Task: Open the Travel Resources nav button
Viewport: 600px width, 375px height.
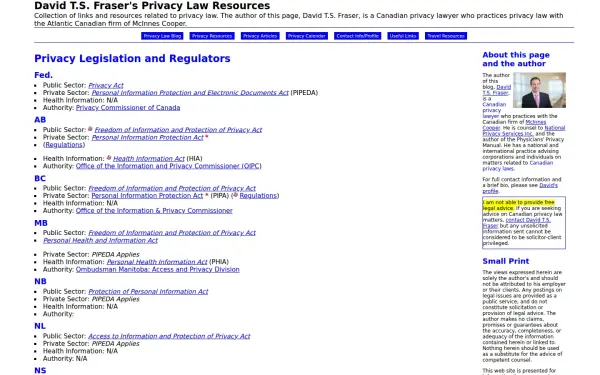Action: (446, 36)
